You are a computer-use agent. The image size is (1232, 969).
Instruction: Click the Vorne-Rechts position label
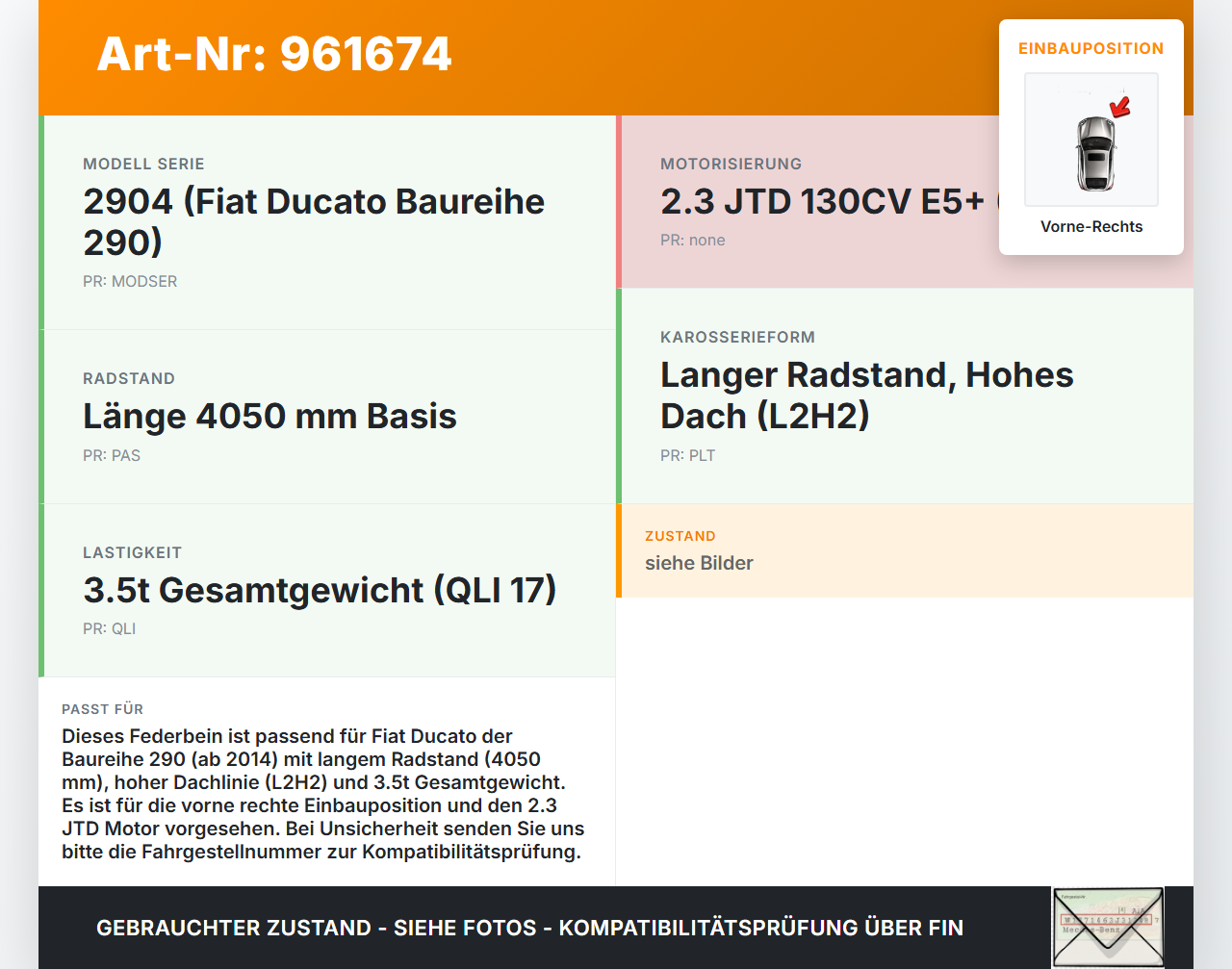pyautogui.click(x=1091, y=226)
